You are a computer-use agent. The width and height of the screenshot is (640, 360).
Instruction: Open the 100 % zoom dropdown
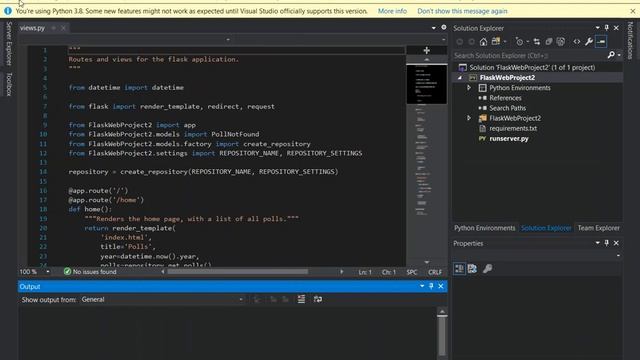[x=48, y=272]
